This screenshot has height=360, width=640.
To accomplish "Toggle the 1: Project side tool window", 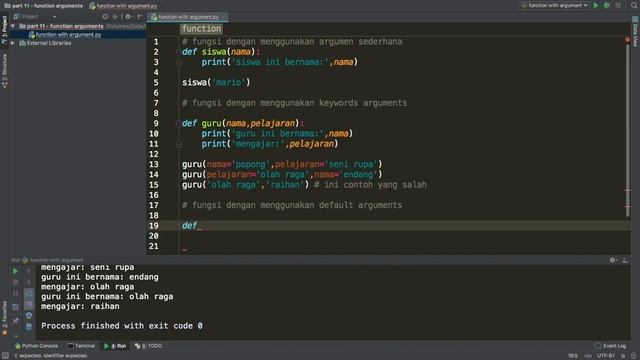I will click(4, 29).
